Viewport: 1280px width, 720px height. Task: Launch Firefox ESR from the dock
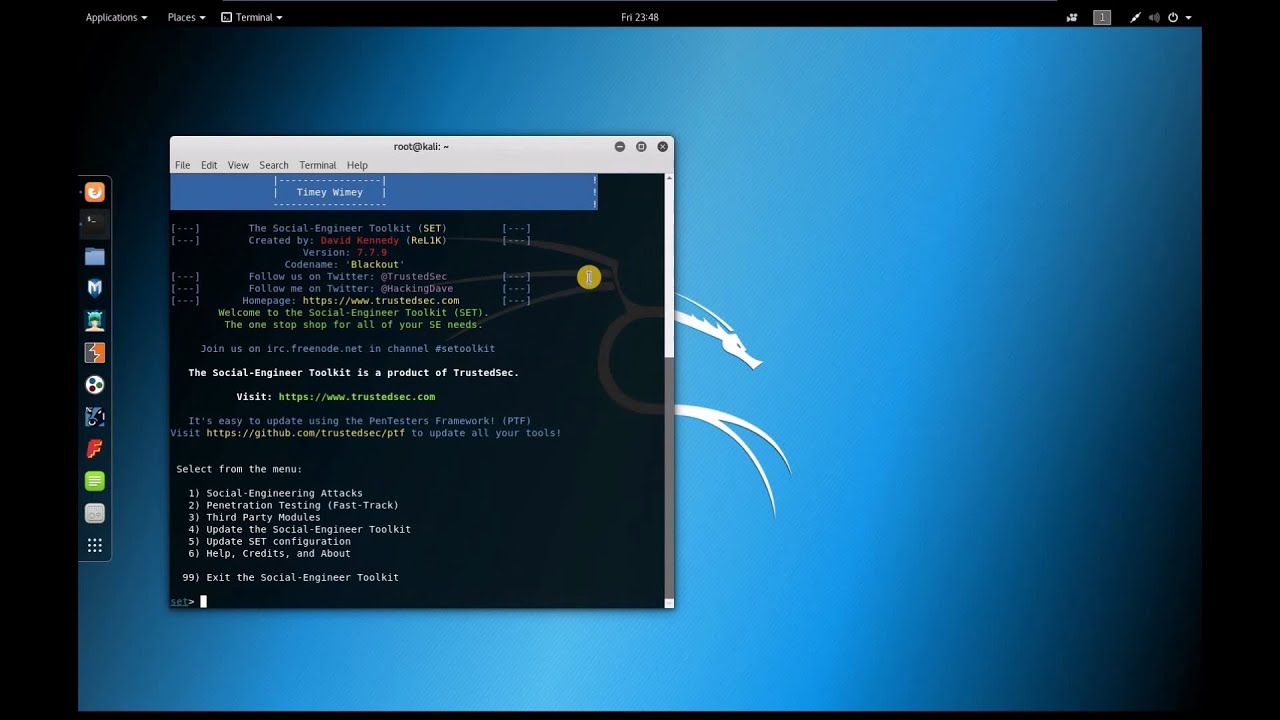[x=95, y=192]
